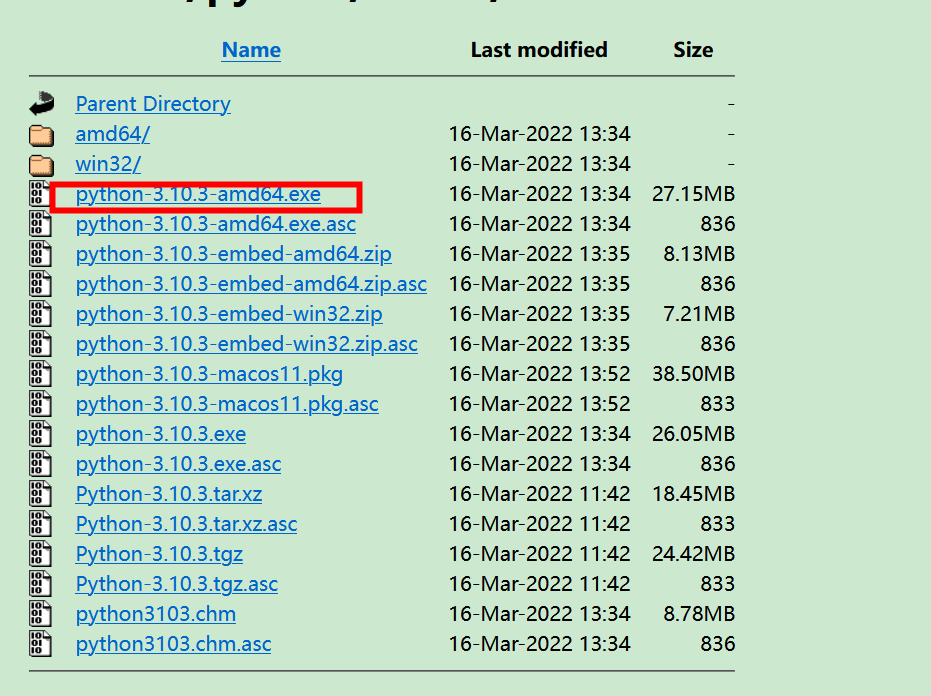
Task: Open python-3.10.3-embed-amd64.zip.asc link
Action: coord(251,284)
